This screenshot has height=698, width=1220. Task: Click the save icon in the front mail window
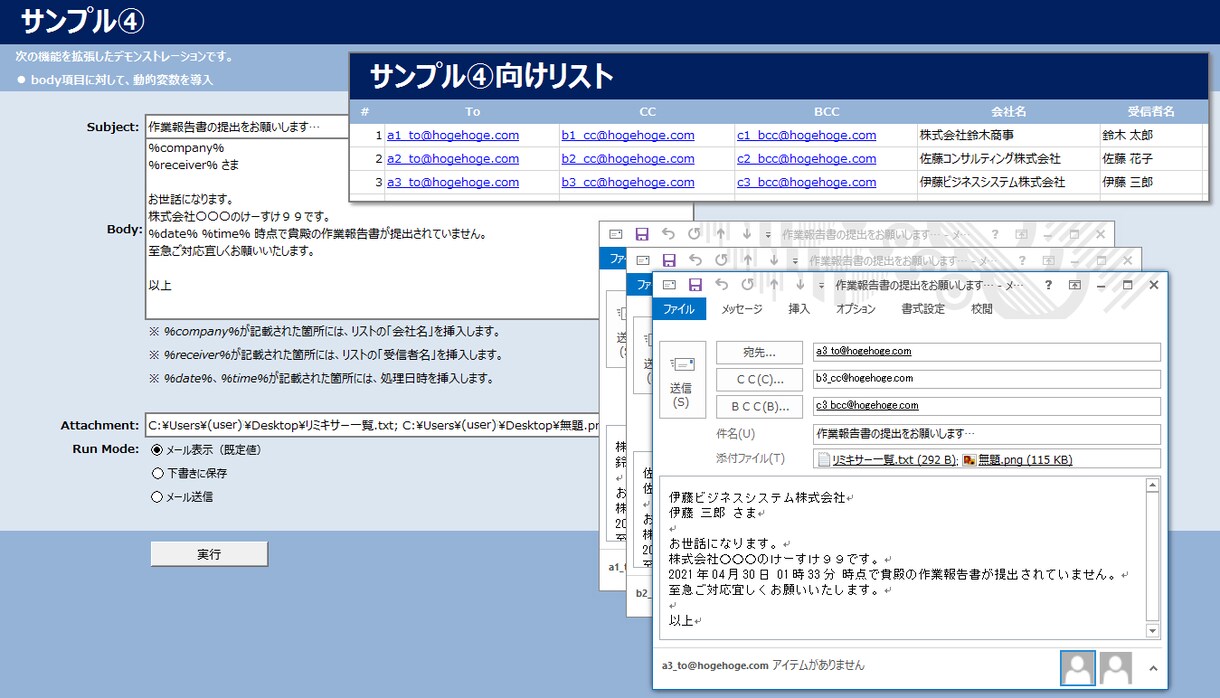pyautogui.click(x=695, y=285)
